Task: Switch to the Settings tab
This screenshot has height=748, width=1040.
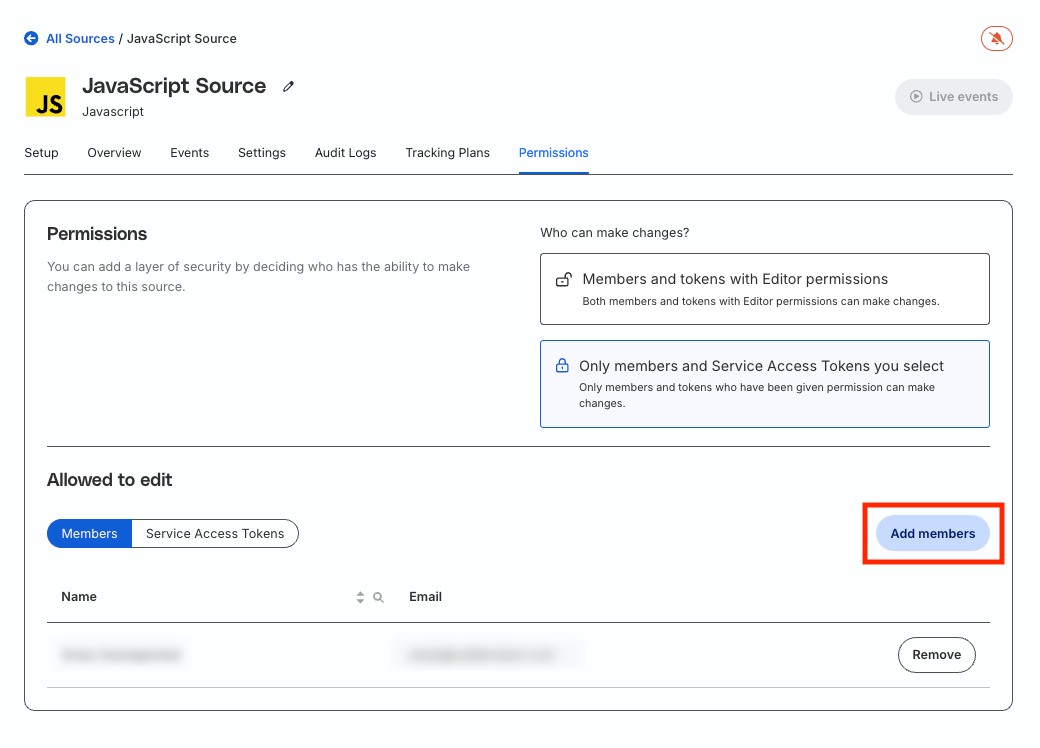Action: point(262,153)
